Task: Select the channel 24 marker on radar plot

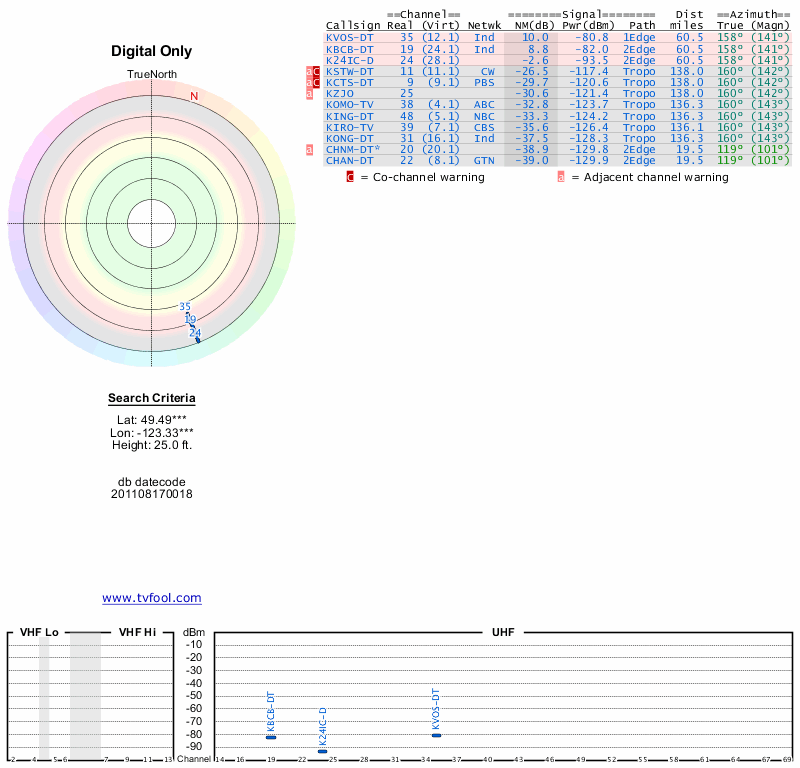Action: point(196,334)
